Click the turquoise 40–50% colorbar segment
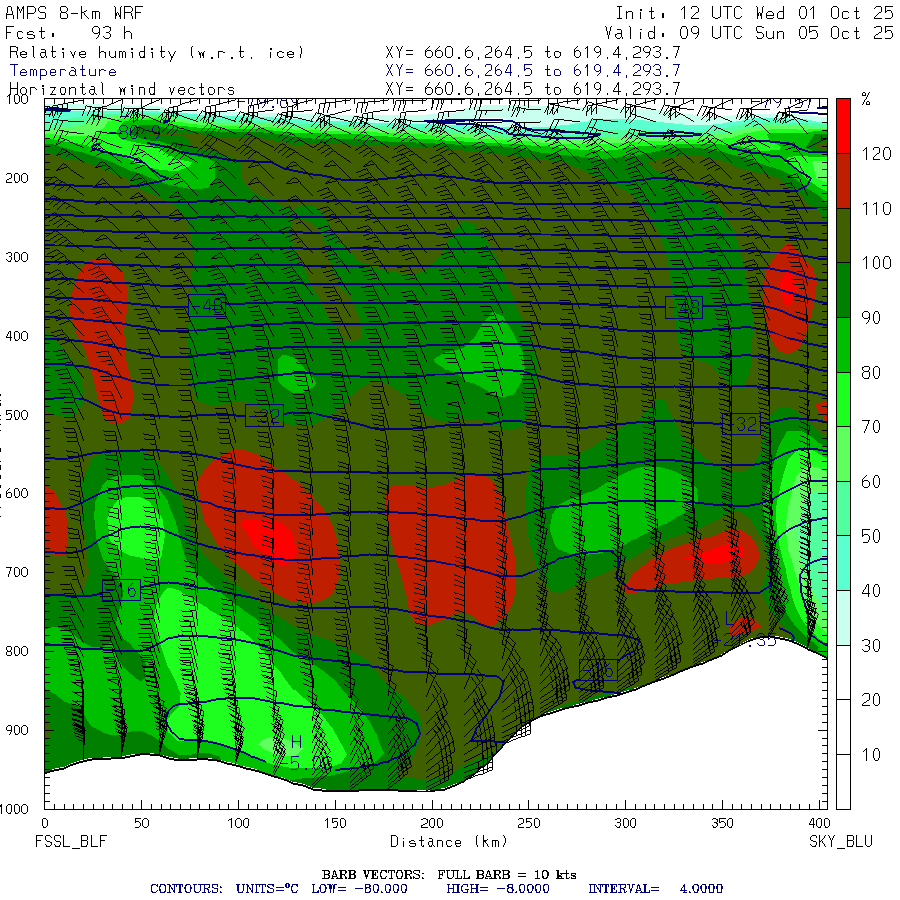Viewport: 900px width, 900px height. tap(843, 562)
